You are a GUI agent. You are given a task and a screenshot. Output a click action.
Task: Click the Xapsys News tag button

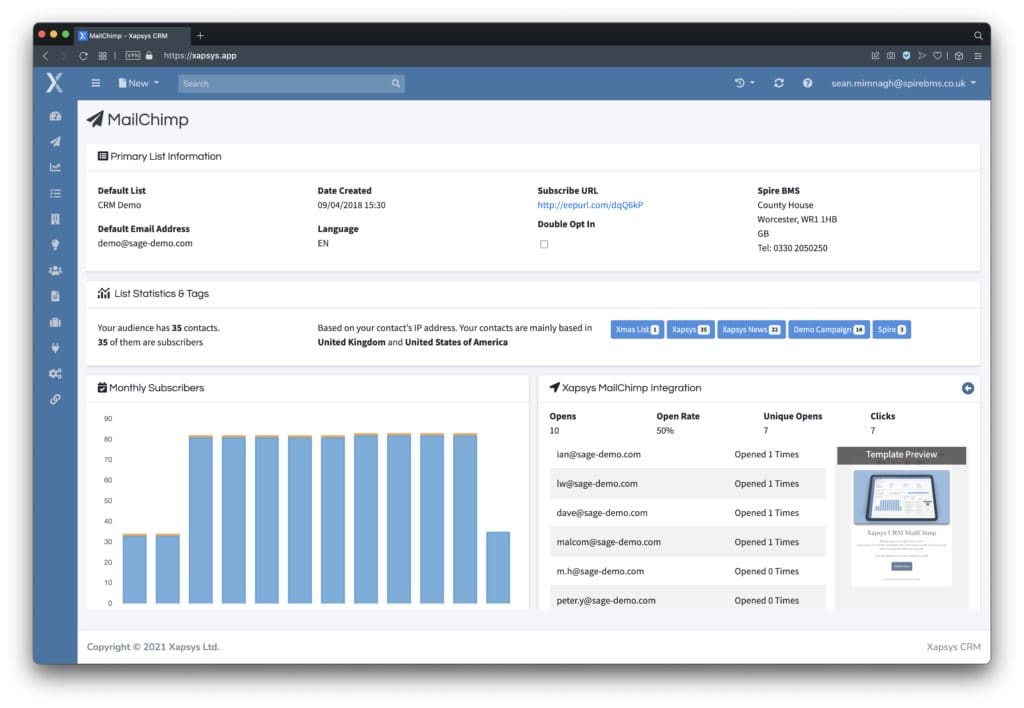tap(750, 329)
